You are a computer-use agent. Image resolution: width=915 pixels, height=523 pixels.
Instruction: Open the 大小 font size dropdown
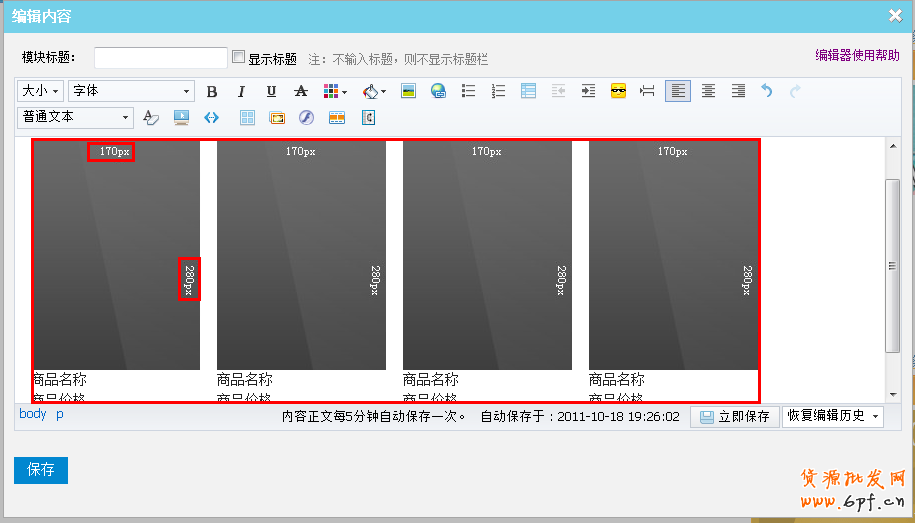(x=41, y=91)
